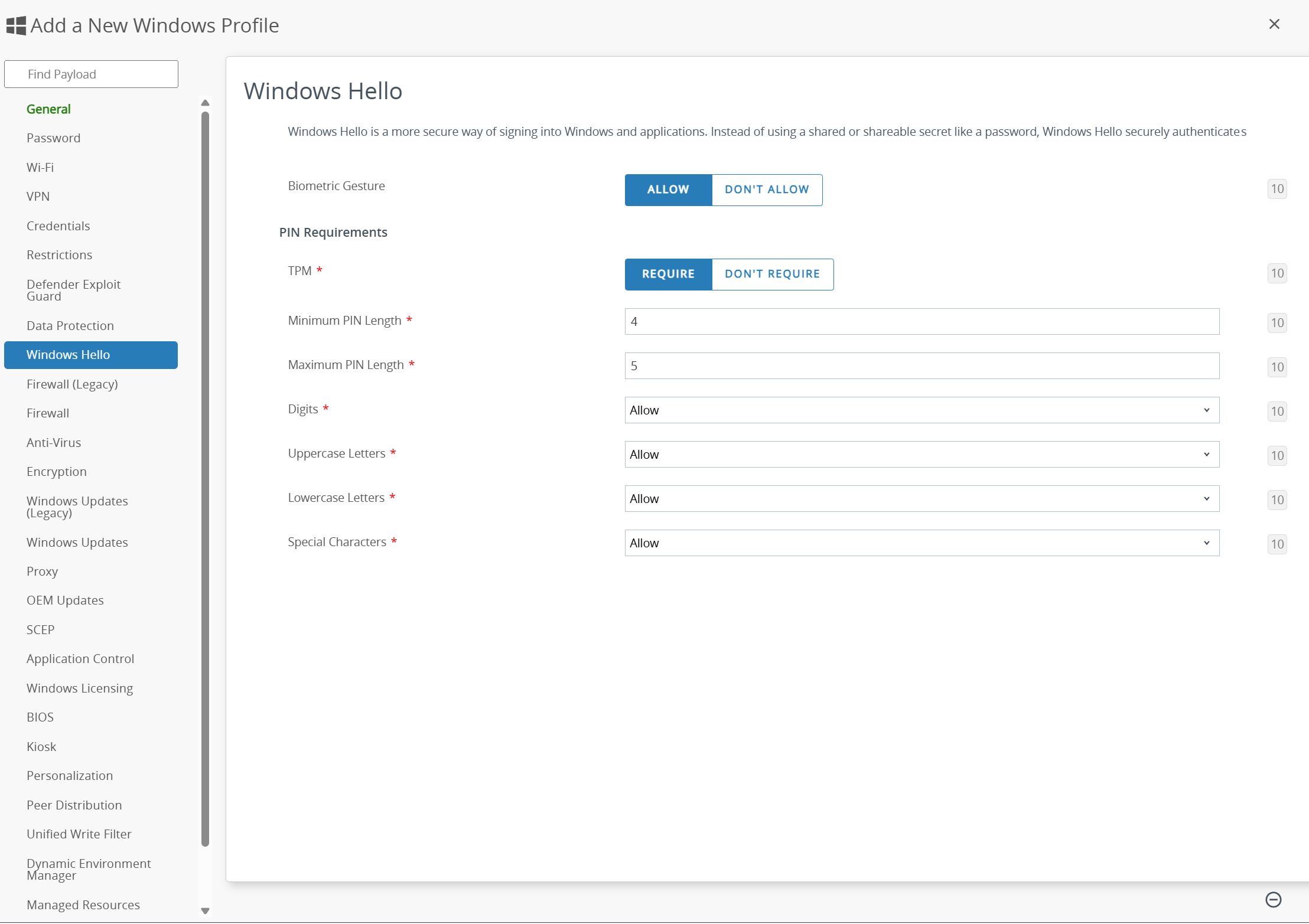
Task: Set Biometric Gesture to Don't Allow
Action: pos(766,190)
